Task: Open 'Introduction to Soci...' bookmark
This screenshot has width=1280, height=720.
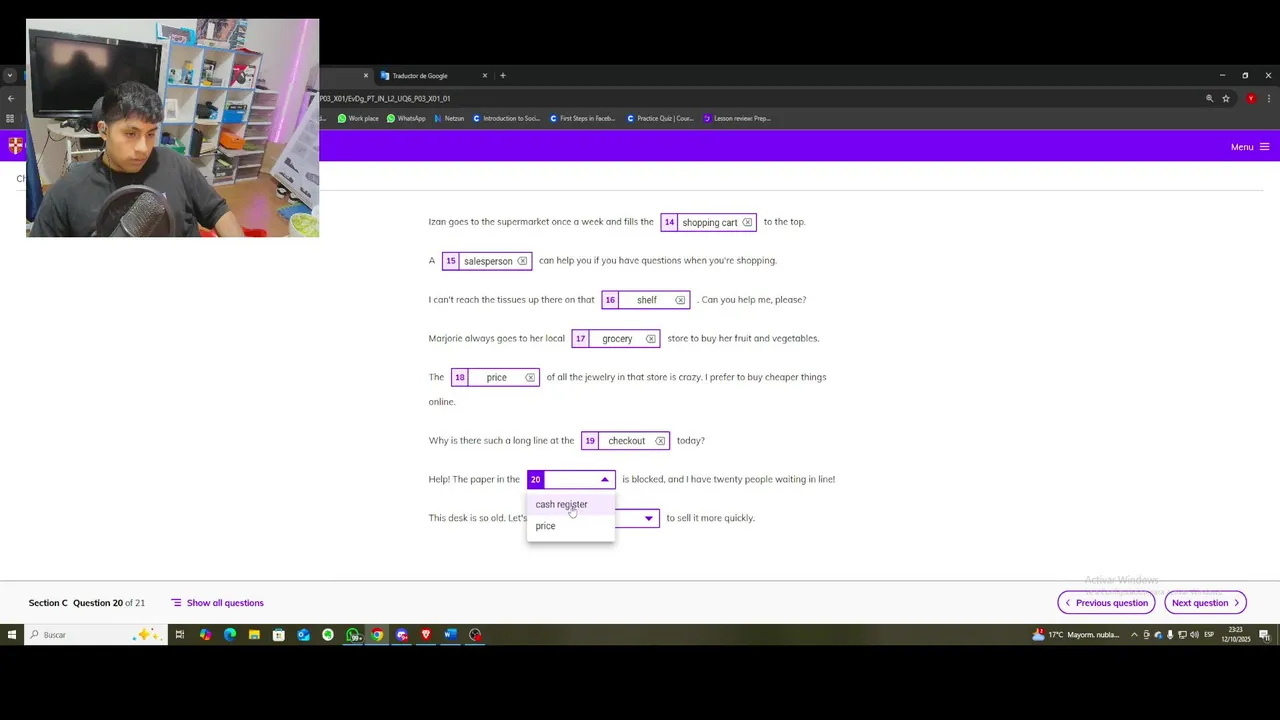Action: pyautogui.click(x=506, y=118)
